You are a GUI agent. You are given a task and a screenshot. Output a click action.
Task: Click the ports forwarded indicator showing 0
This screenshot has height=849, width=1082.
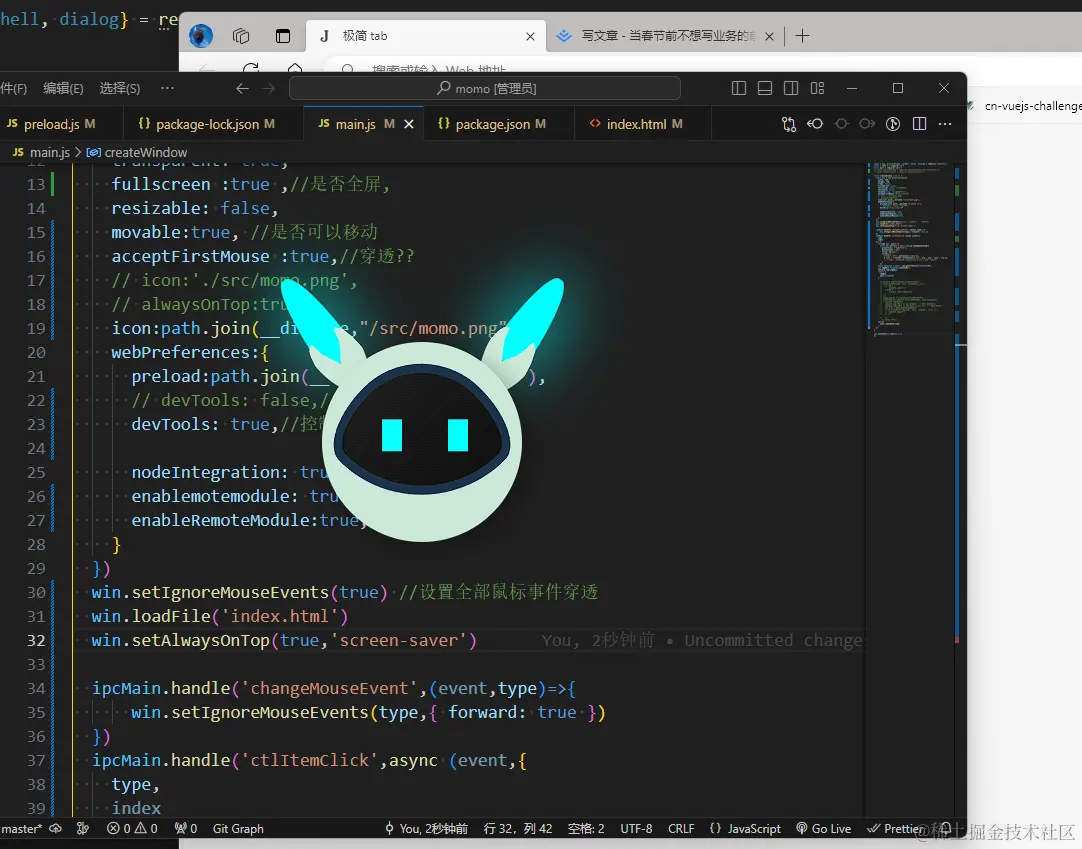coord(186,829)
